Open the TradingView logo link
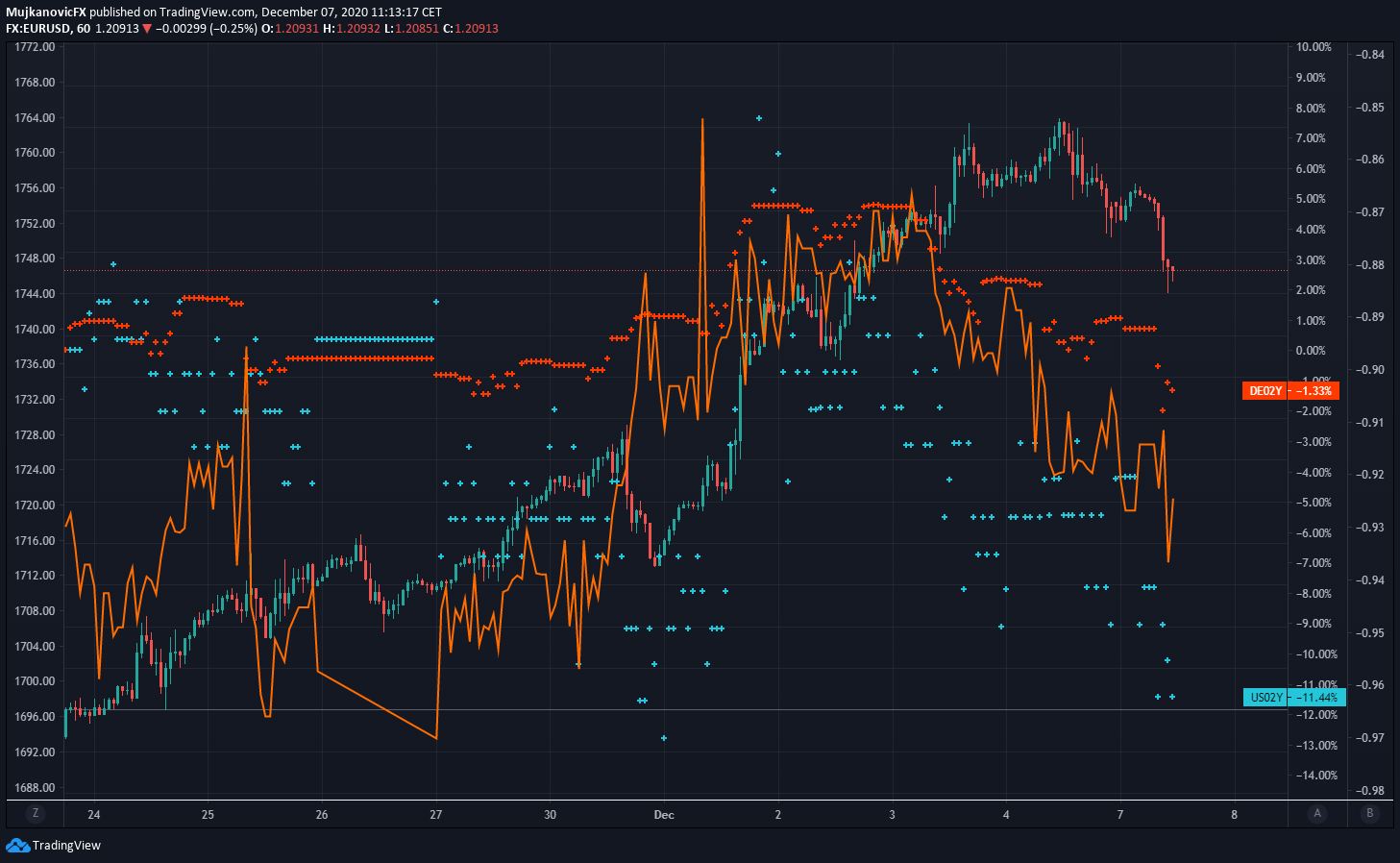 53,846
